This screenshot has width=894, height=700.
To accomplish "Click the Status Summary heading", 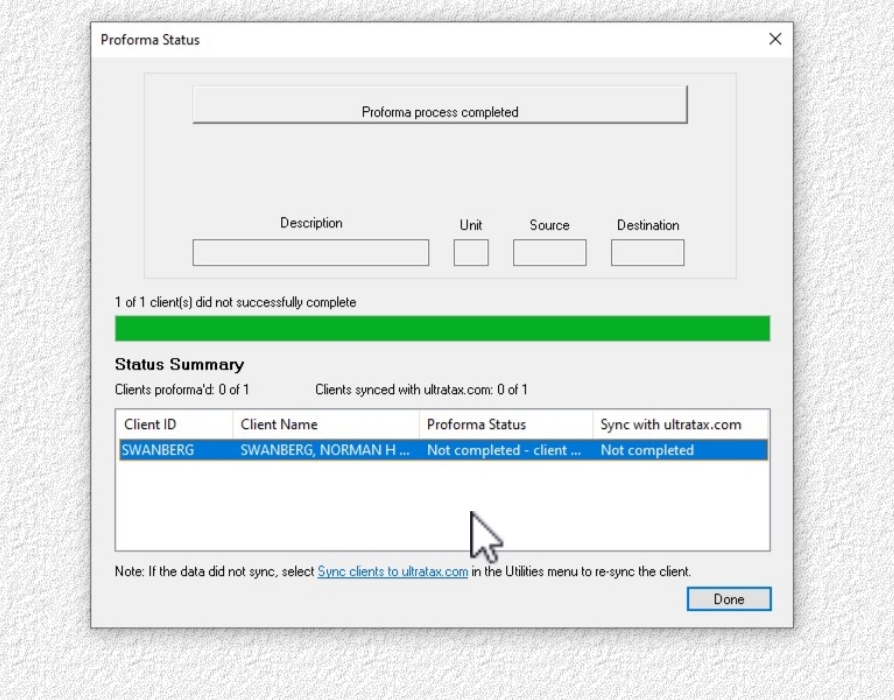I will pyautogui.click(x=179, y=365).
